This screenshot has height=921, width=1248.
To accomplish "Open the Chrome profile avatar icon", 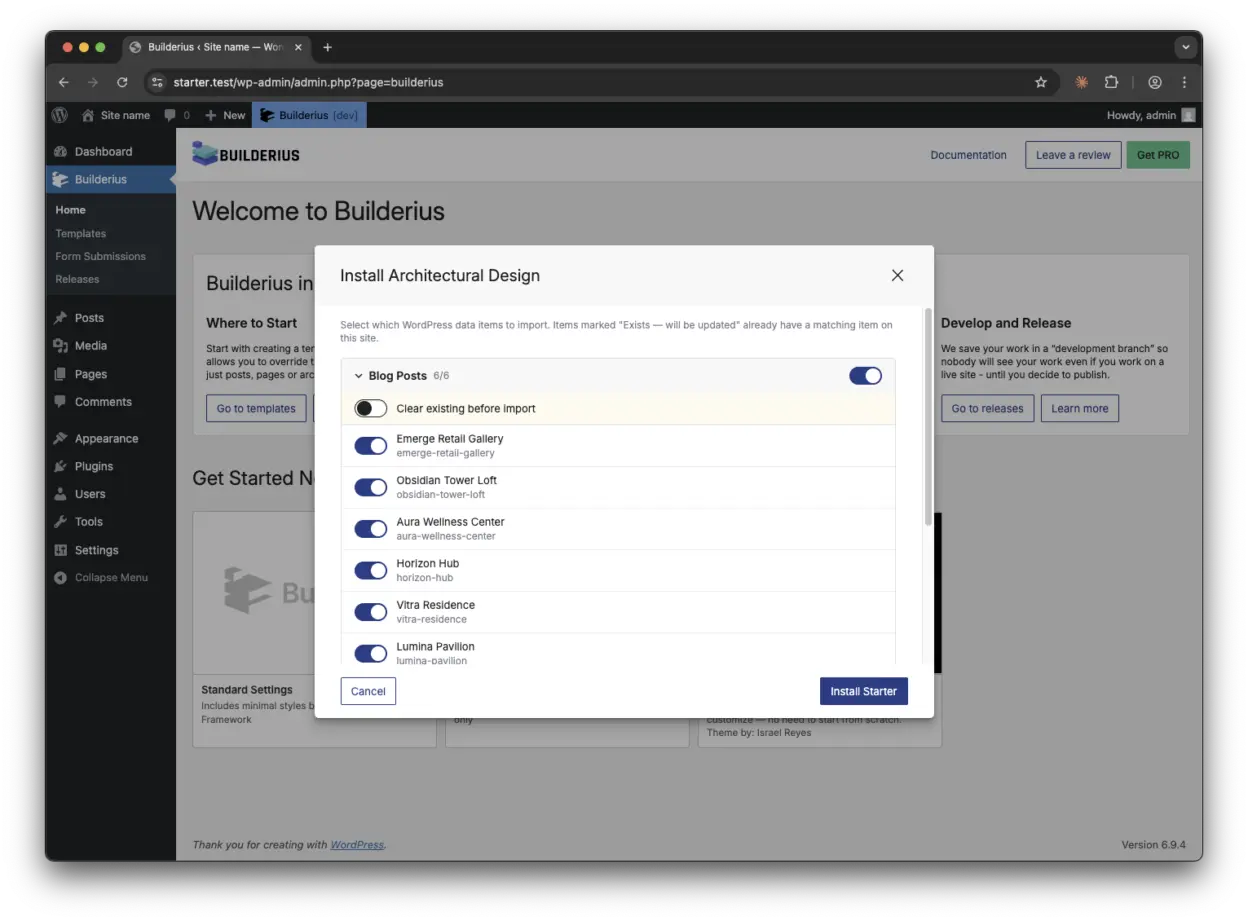I will [1155, 82].
